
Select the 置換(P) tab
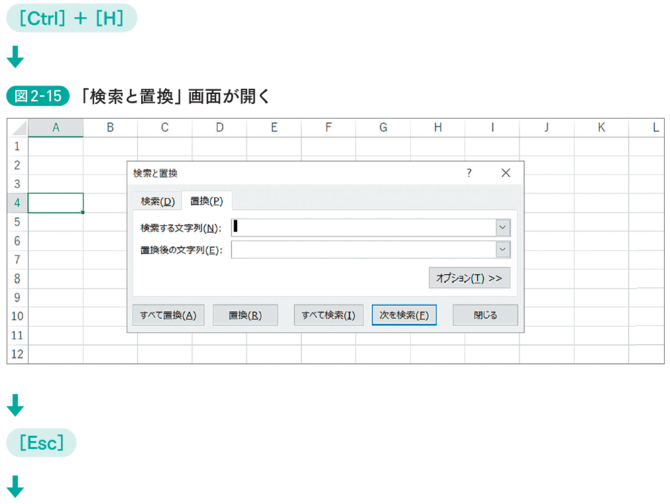click(x=207, y=201)
